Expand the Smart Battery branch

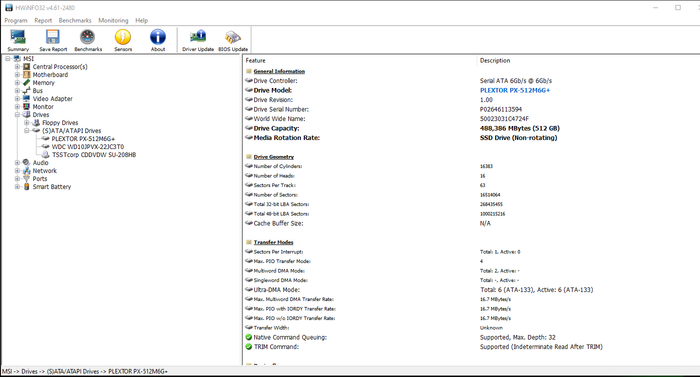click(x=17, y=187)
